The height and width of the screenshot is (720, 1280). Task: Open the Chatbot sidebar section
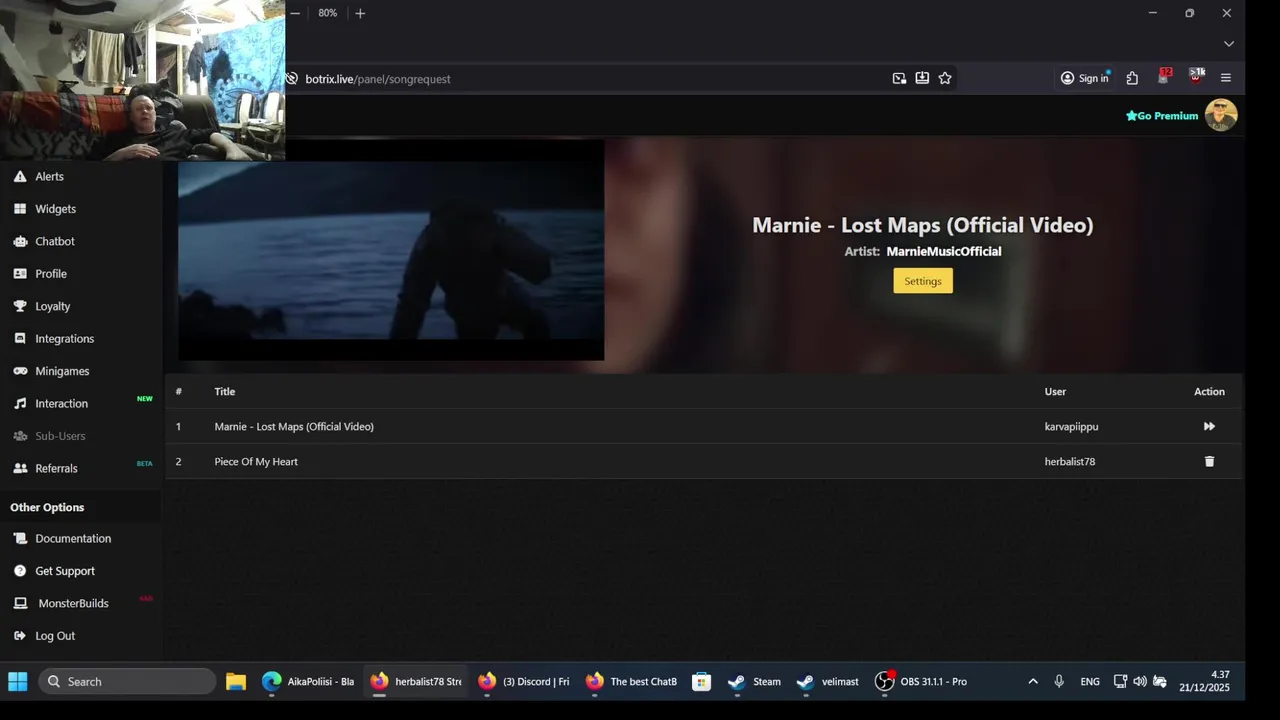pos(55,242)
